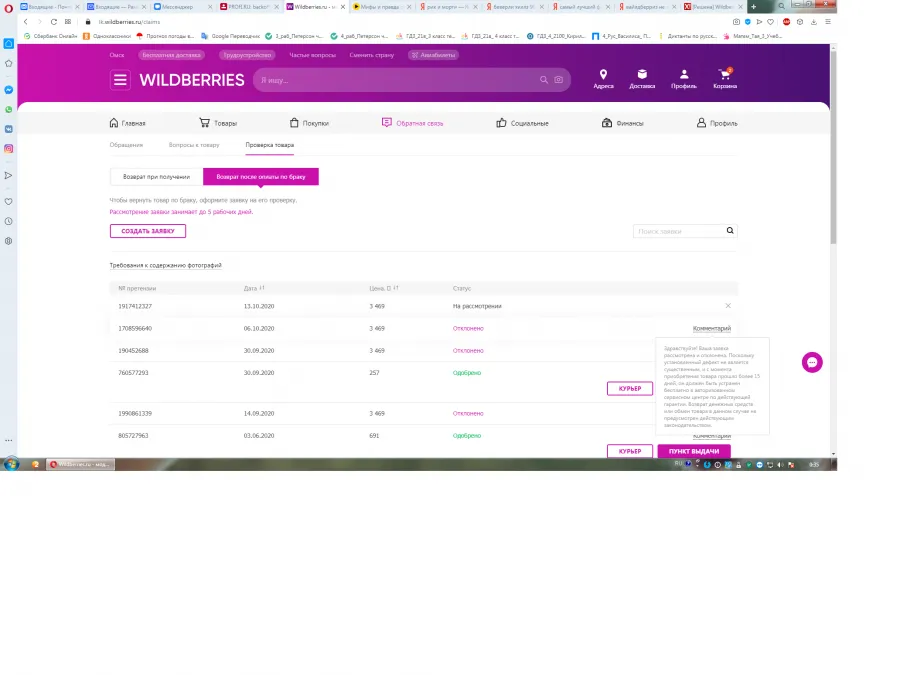
Task: Open a new browser tab with the plus
Action: pos(754,7)
